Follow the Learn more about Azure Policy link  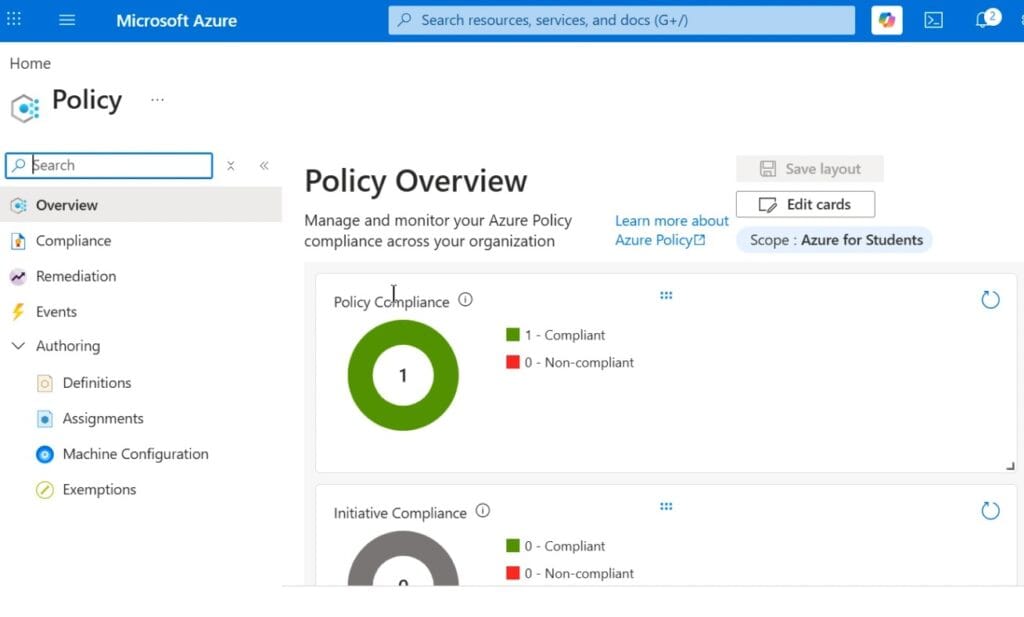[x=671, y=230]
